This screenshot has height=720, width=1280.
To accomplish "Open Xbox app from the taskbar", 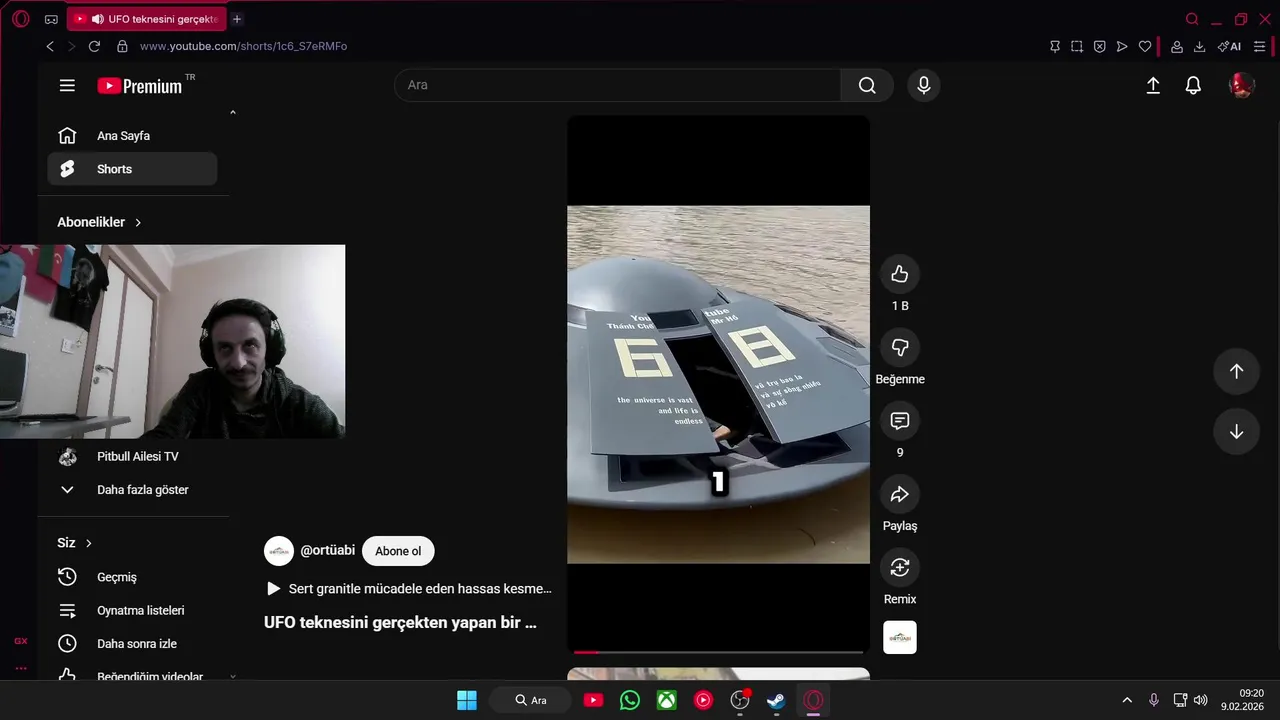I will pyautogui.click(x=666, y=700).
